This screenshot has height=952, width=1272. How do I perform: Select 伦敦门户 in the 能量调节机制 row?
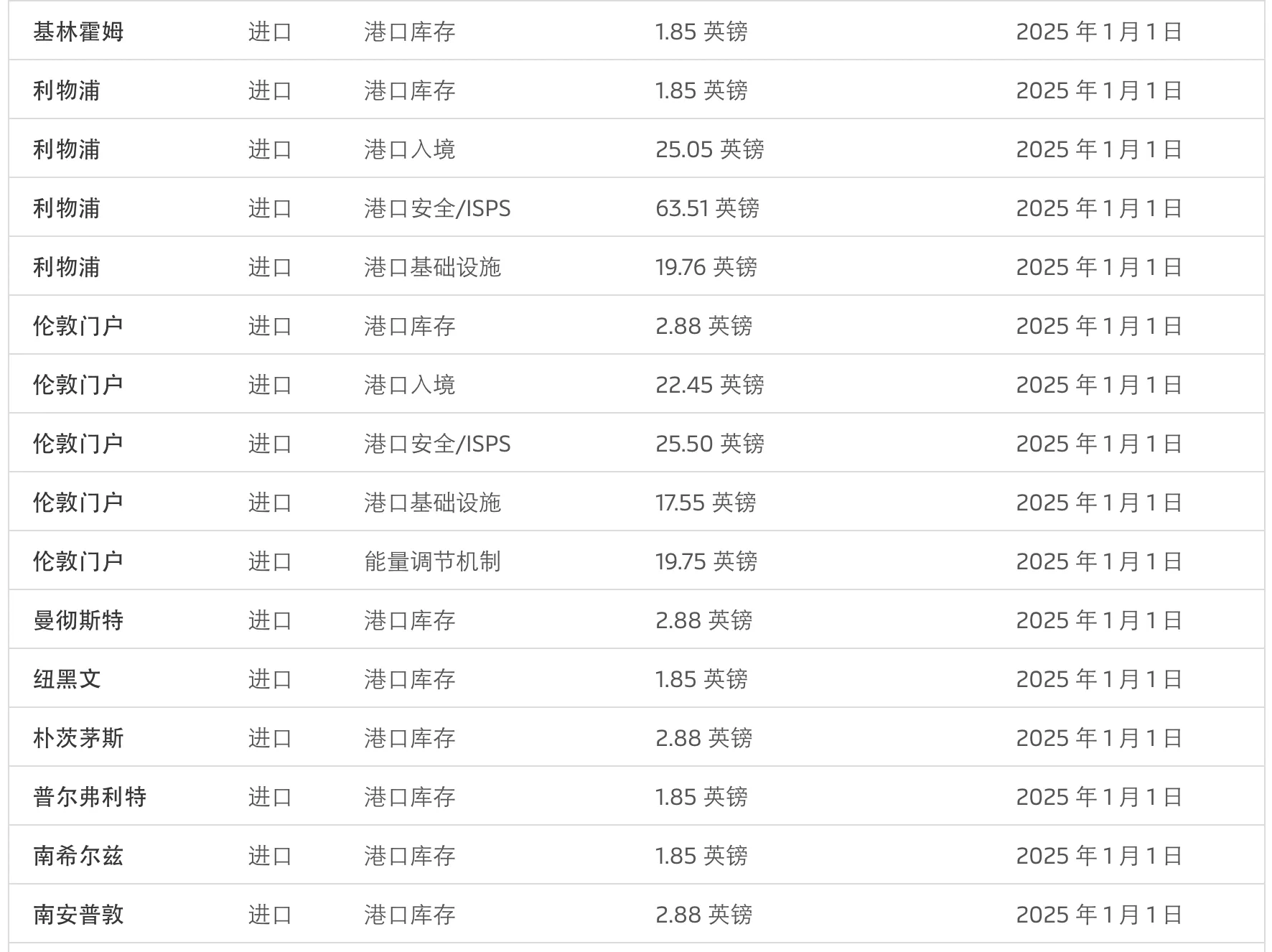coord(78,561)
